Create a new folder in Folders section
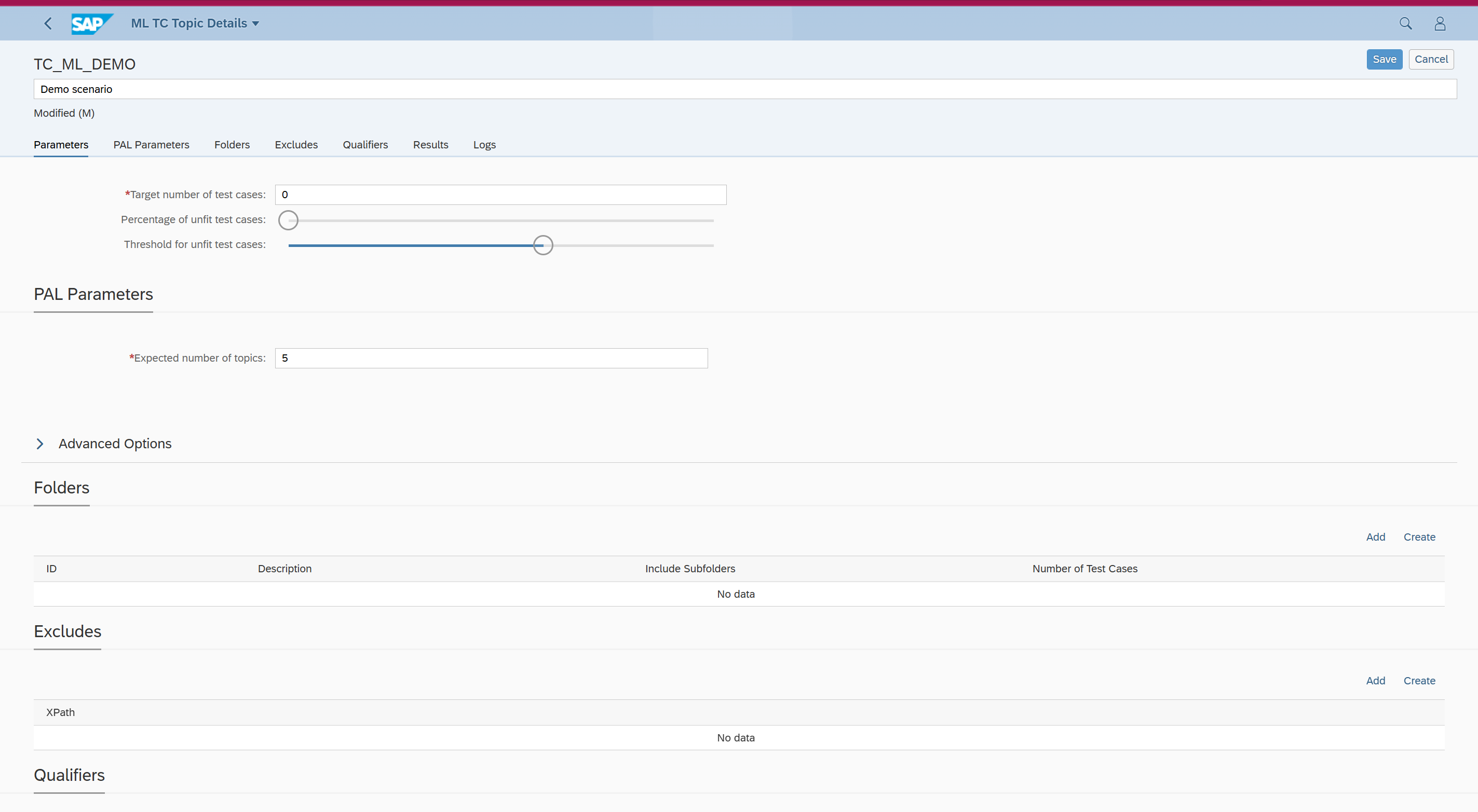 click(x=1419, y=536)
